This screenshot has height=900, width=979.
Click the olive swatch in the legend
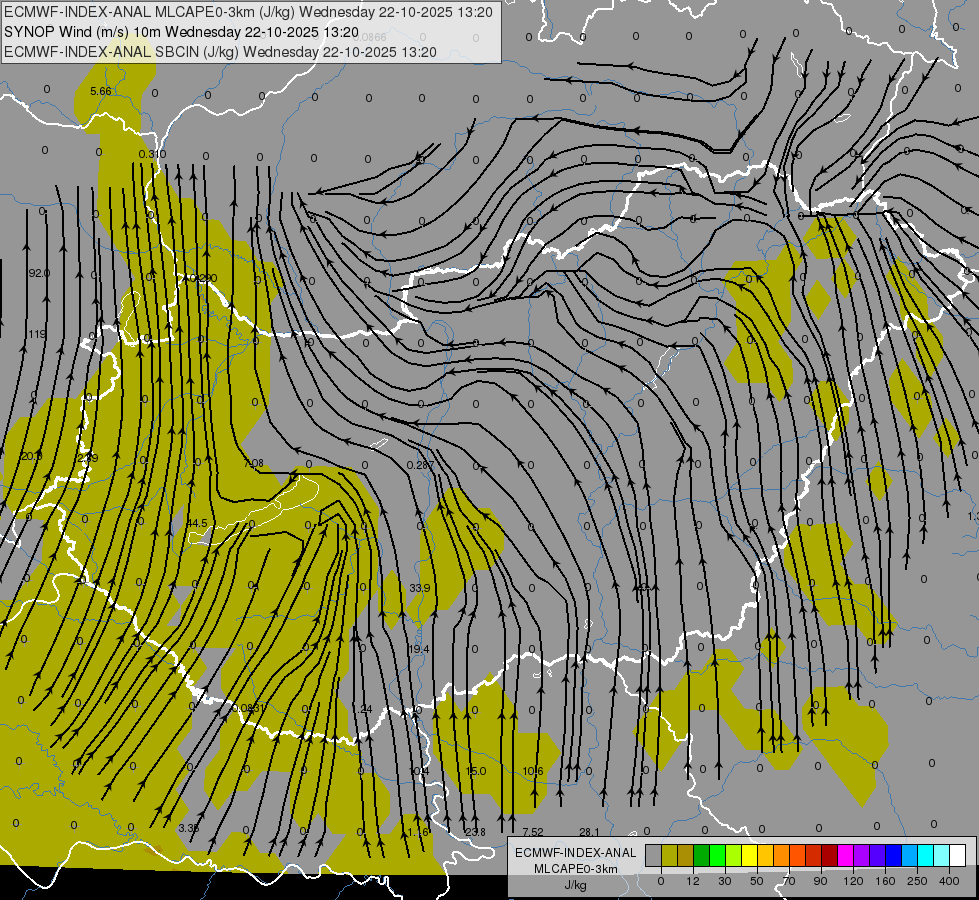(x=669, y=856)
